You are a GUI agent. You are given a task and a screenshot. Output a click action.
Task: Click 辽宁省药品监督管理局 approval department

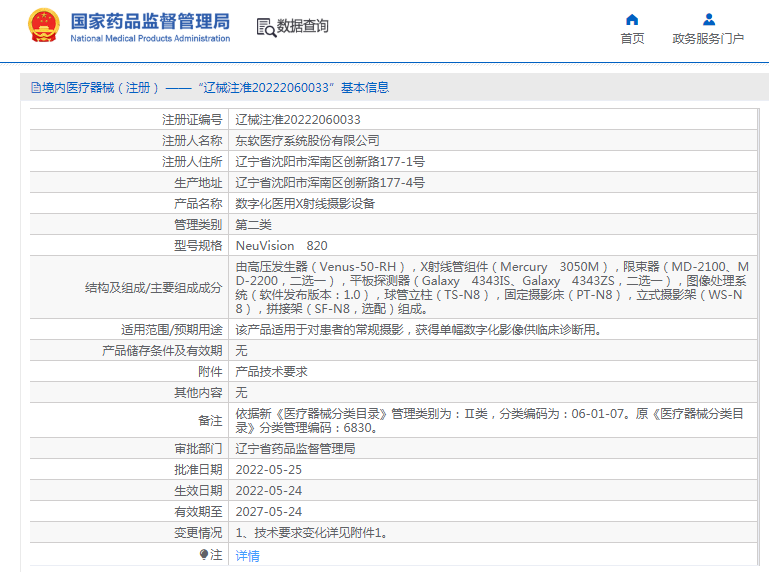pos(295,449)
